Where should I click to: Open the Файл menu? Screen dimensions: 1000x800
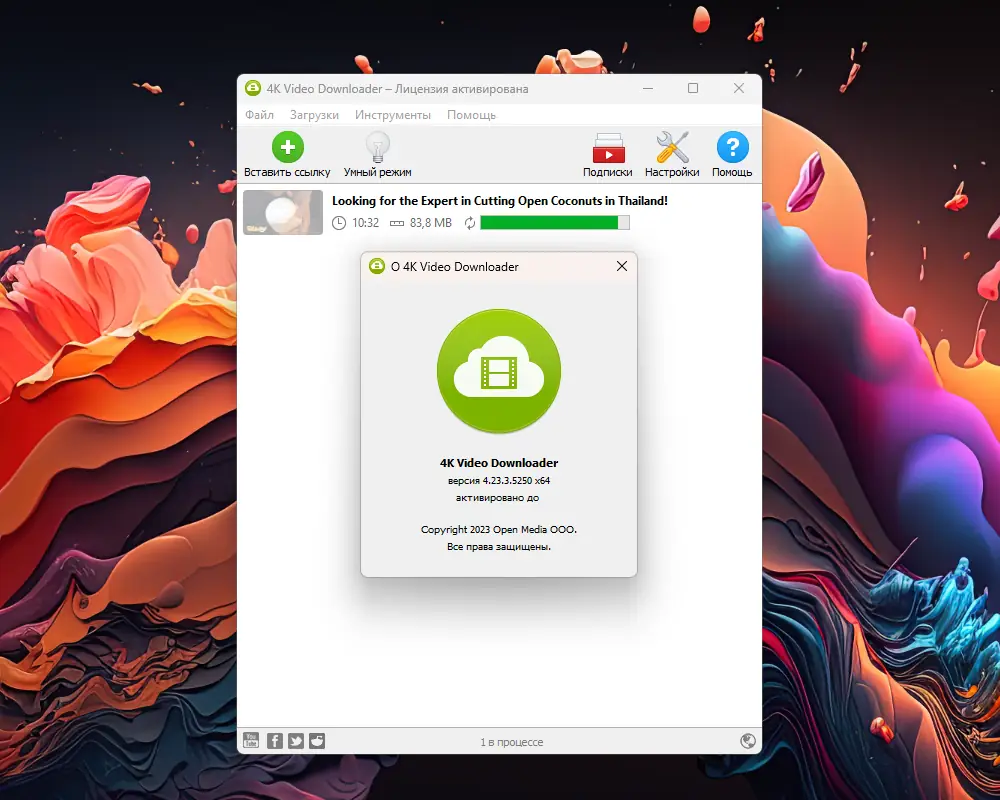260,115
